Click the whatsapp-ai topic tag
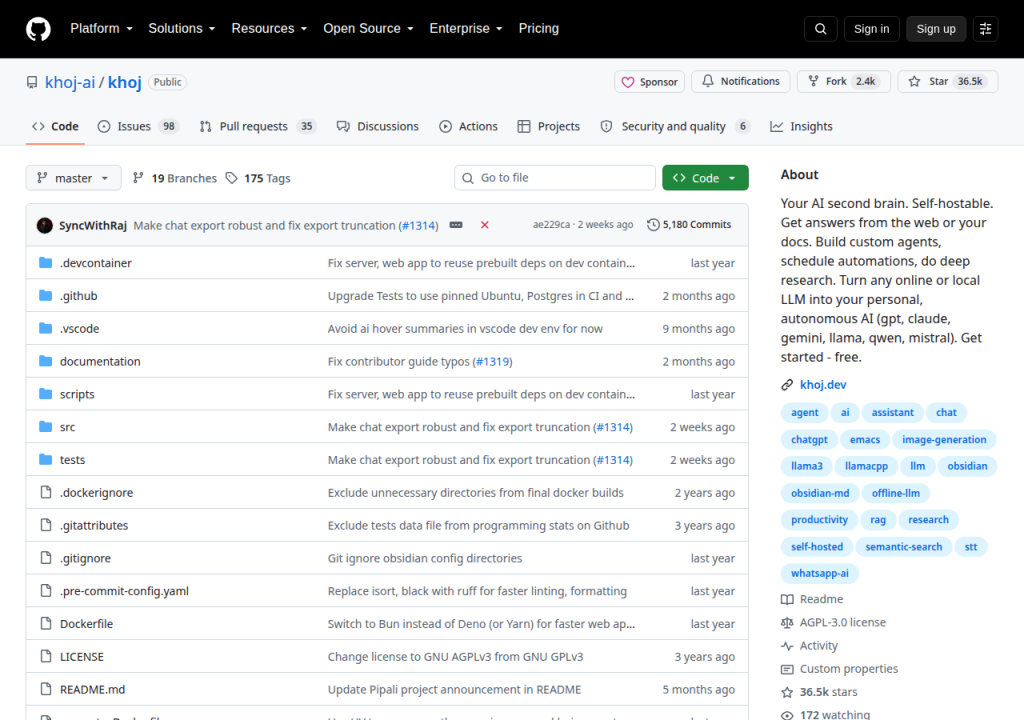 click(820, 574)
